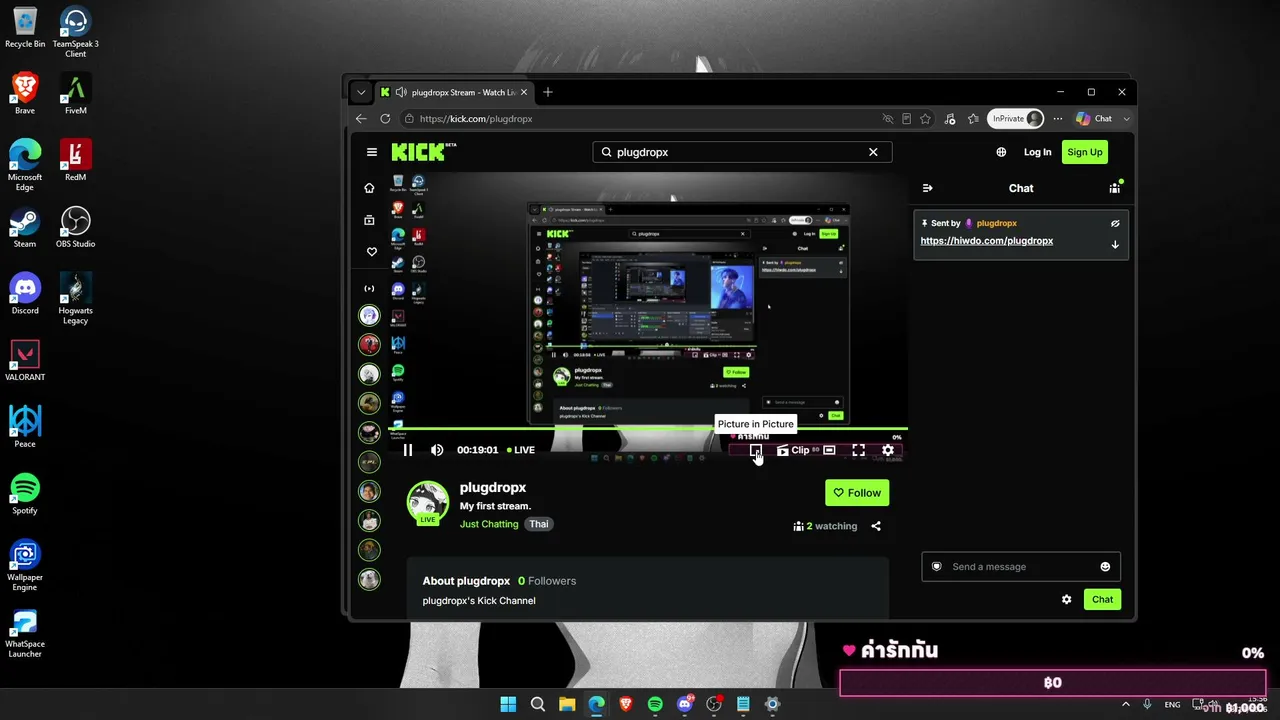This screenshot has height=720, width=1280.
Task: Click the green Sign Up button
Action: coord(1084,152)
